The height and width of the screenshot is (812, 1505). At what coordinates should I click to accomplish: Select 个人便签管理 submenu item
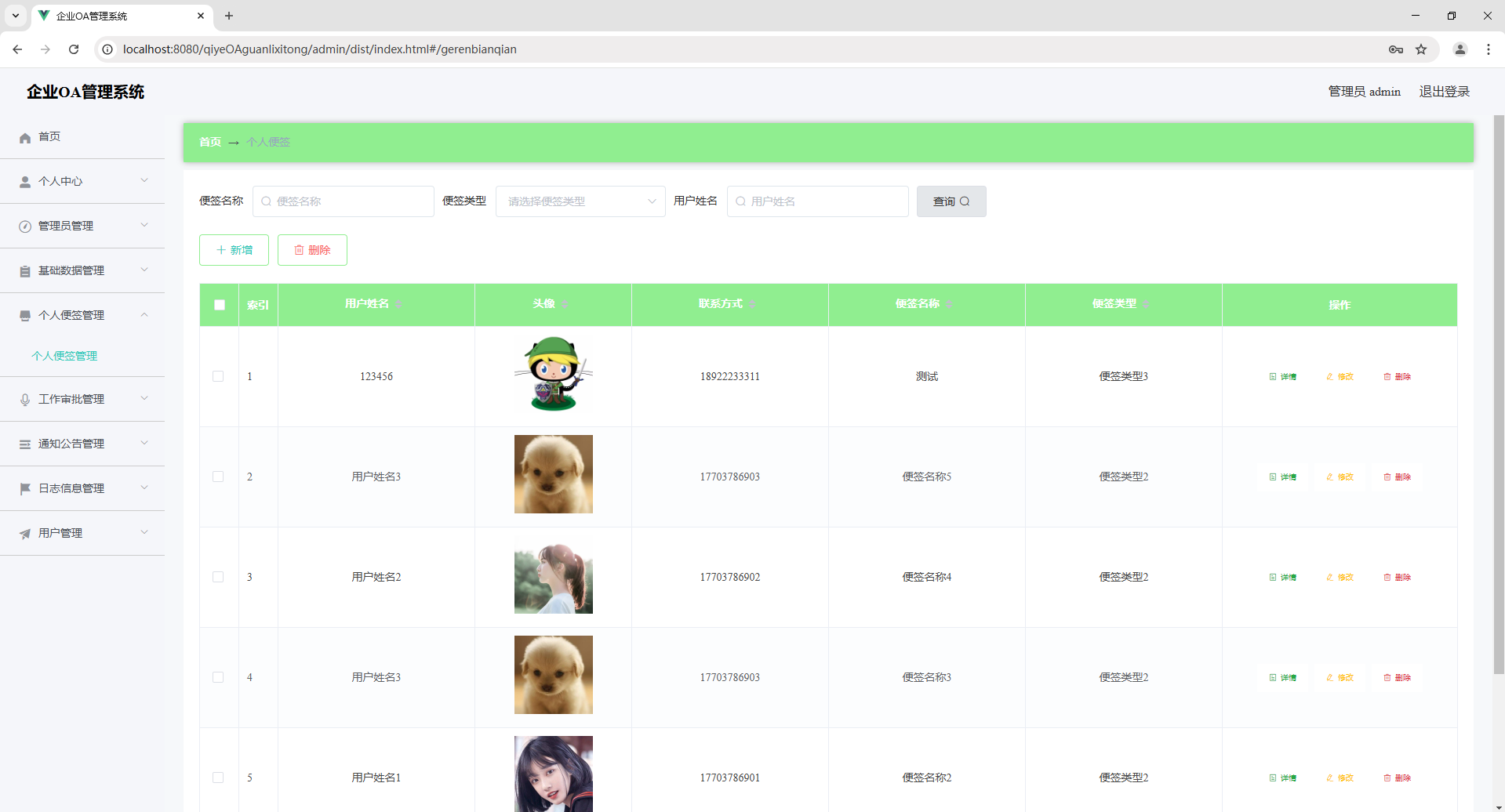(x=65, y=356)
